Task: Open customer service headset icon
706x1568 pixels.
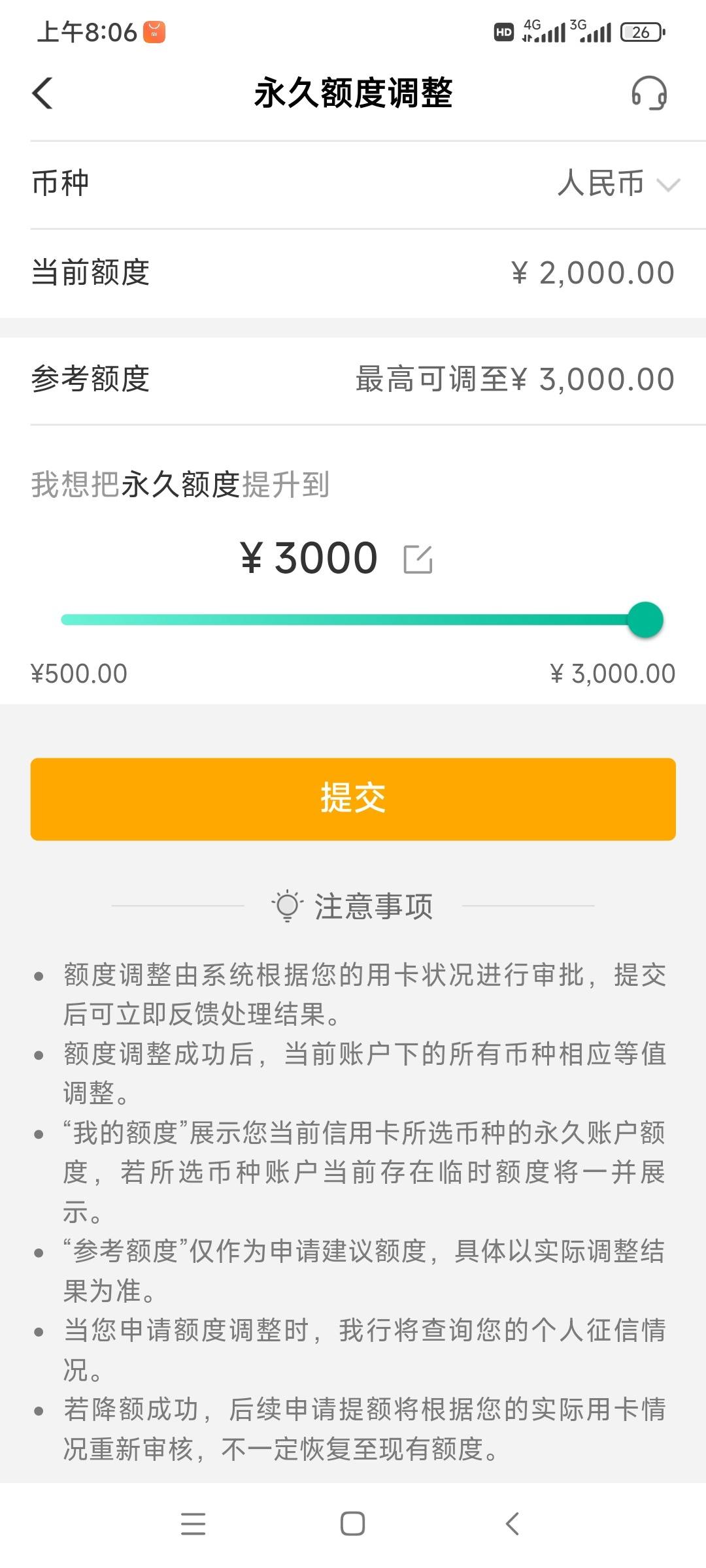Action: (649, 93)
